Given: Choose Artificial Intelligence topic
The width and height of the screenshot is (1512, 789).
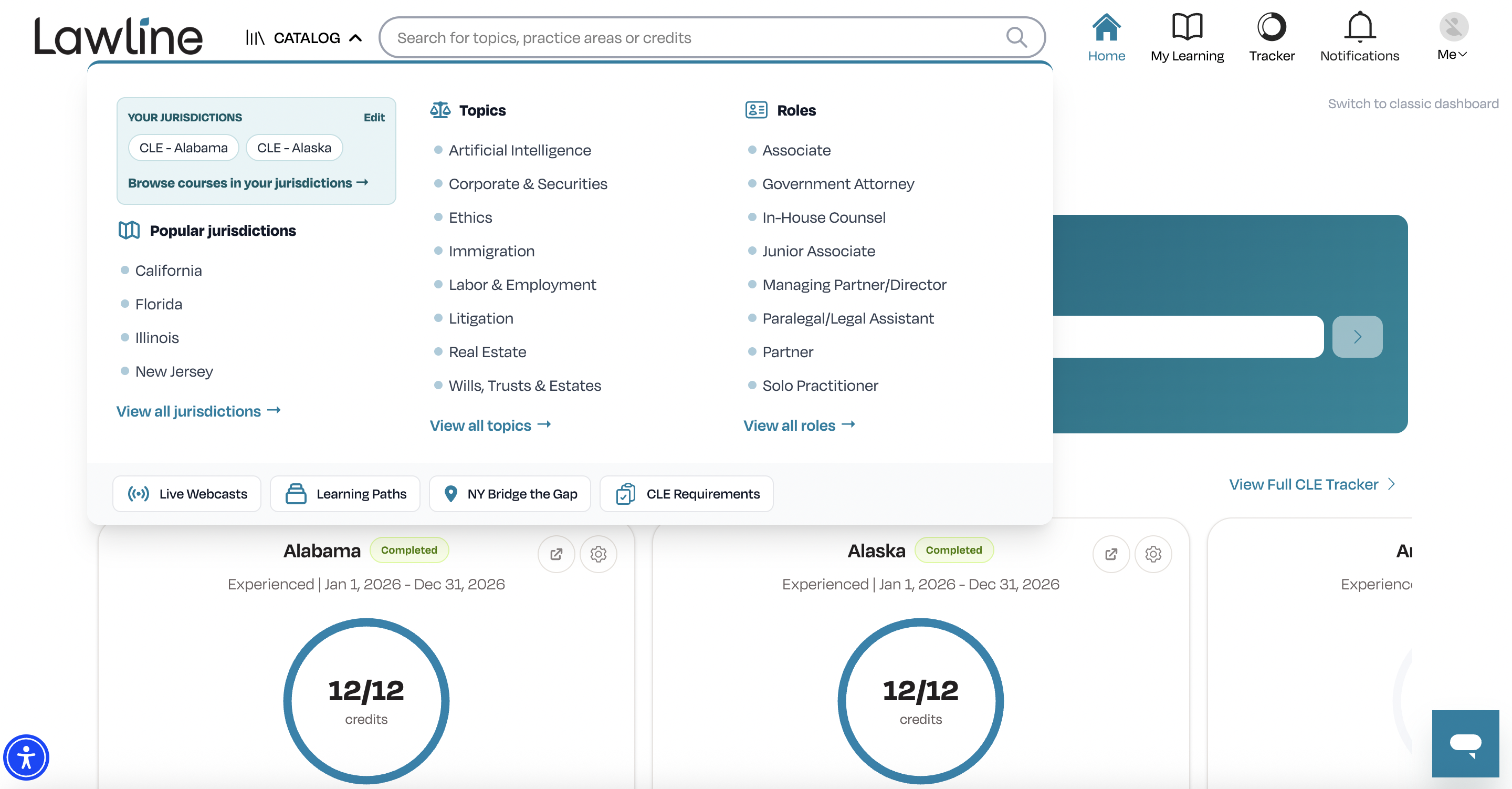Looking at the screenshot, I should click(x=519, y=150).
